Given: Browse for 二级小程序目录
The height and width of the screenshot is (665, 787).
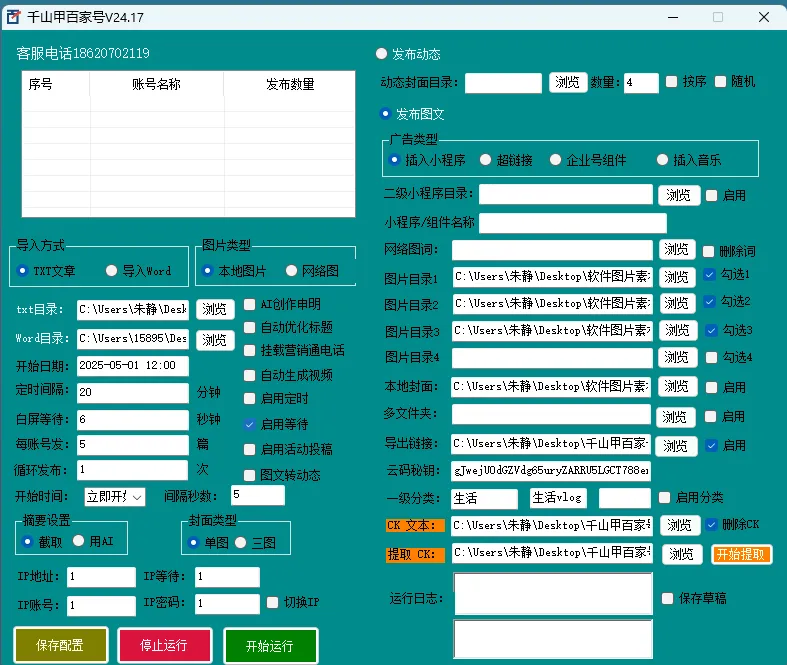Looking at the screenshot, I should pos(679,195).
